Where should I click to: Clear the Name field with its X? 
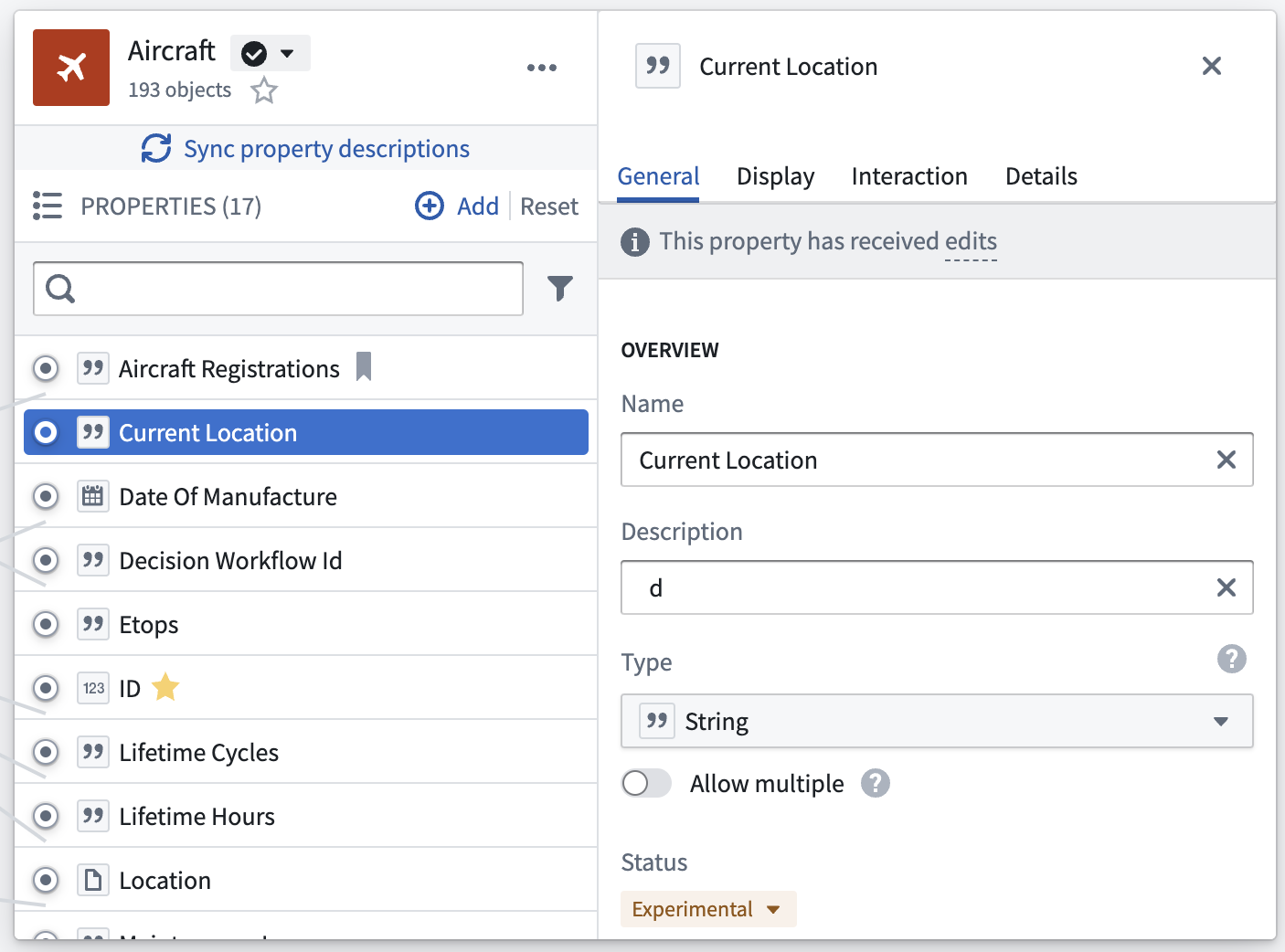tap(1227, 460)
